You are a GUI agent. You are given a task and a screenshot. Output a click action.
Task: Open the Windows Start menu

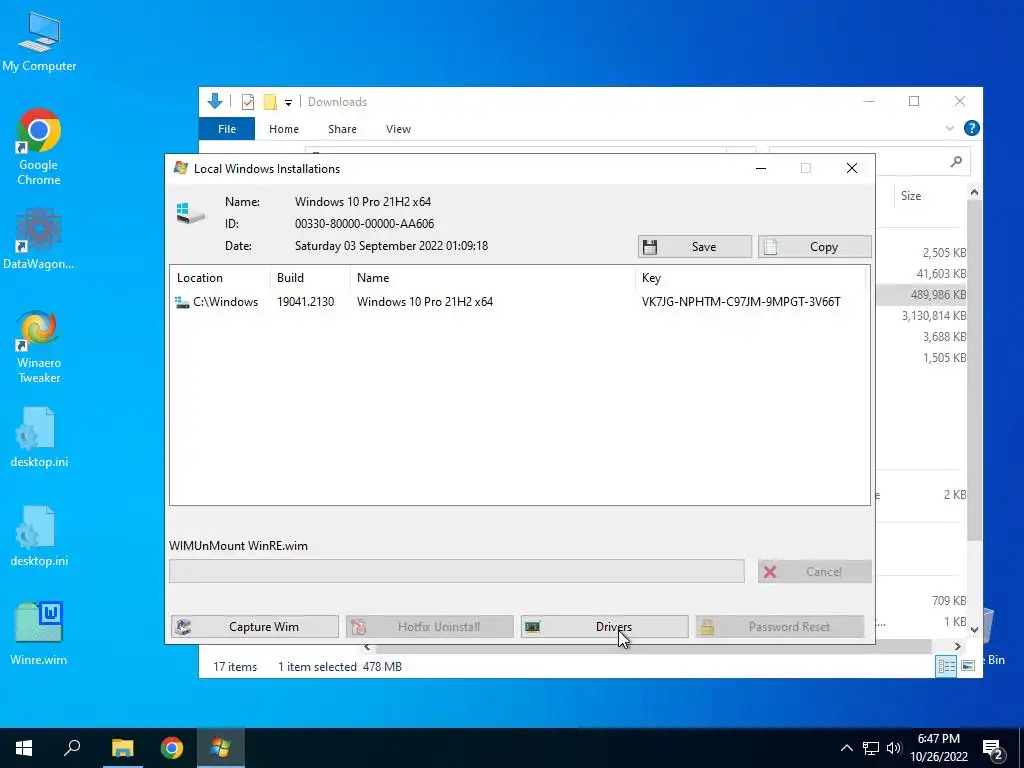[x=24, y=748]
